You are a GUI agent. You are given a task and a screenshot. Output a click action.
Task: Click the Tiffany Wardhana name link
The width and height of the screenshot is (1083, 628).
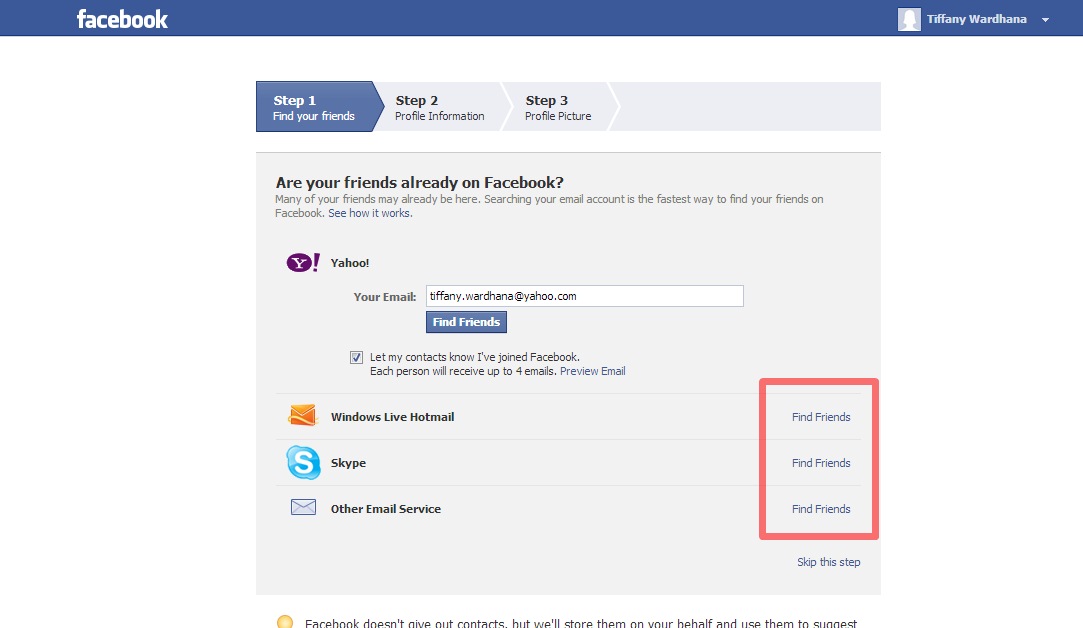point(977,19)
